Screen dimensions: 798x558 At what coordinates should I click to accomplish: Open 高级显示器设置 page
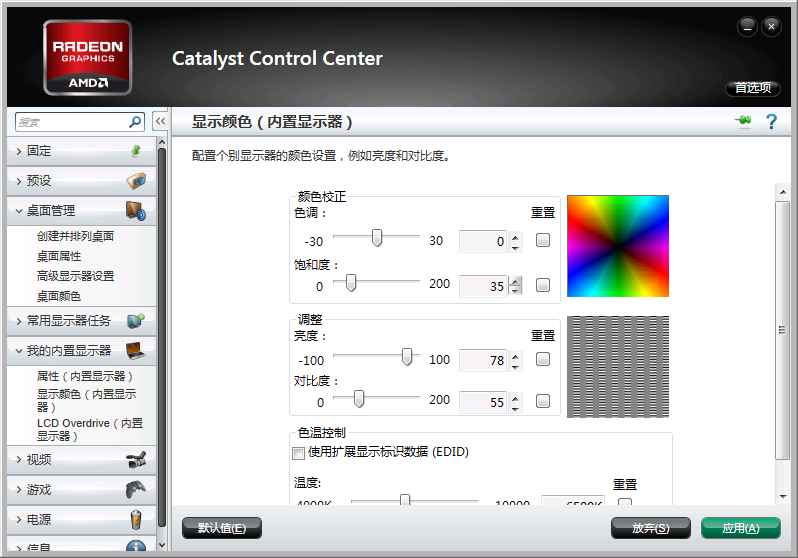tap(75, 276)
